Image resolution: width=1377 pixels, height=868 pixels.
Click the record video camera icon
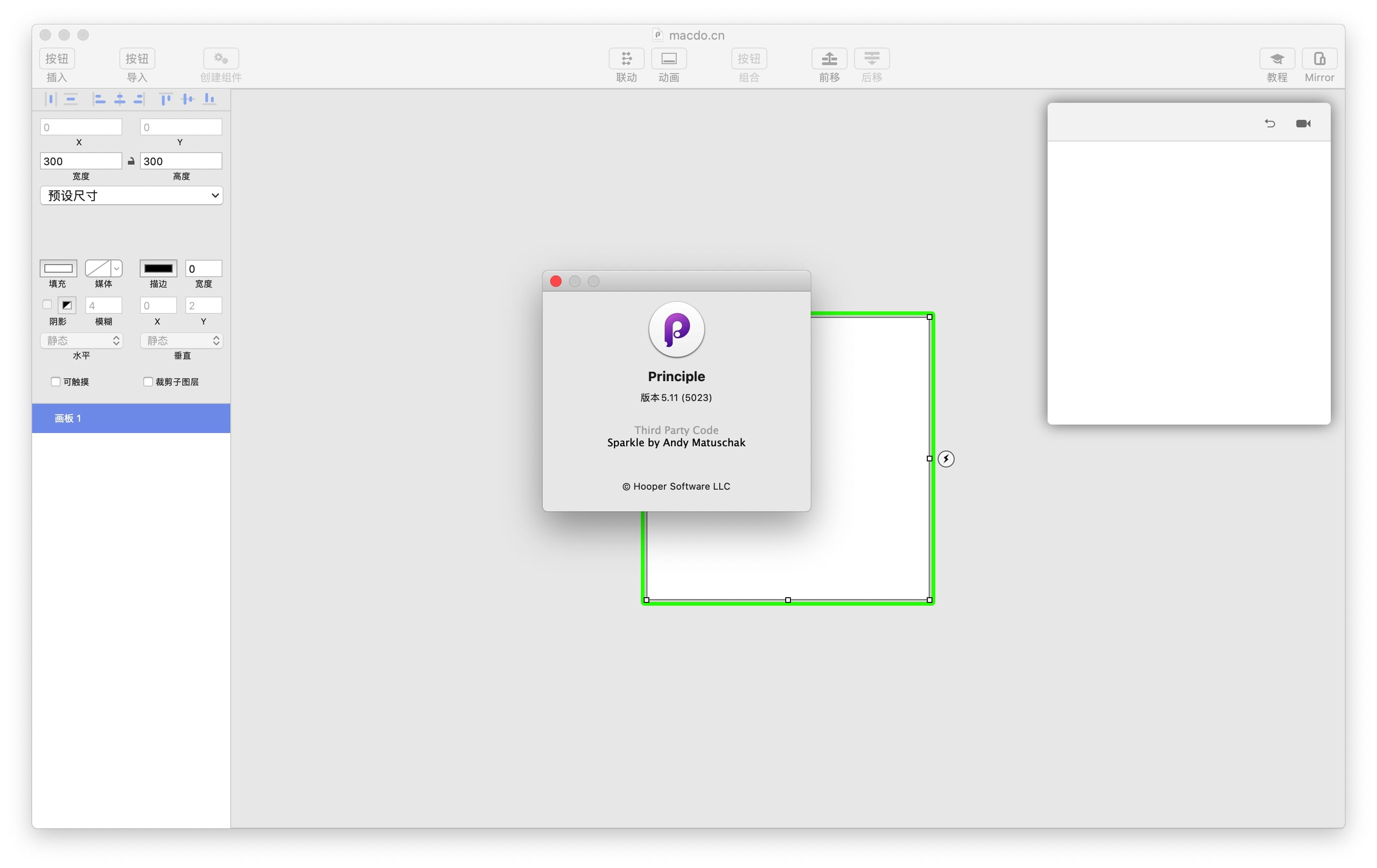(x=1302, y=124)
